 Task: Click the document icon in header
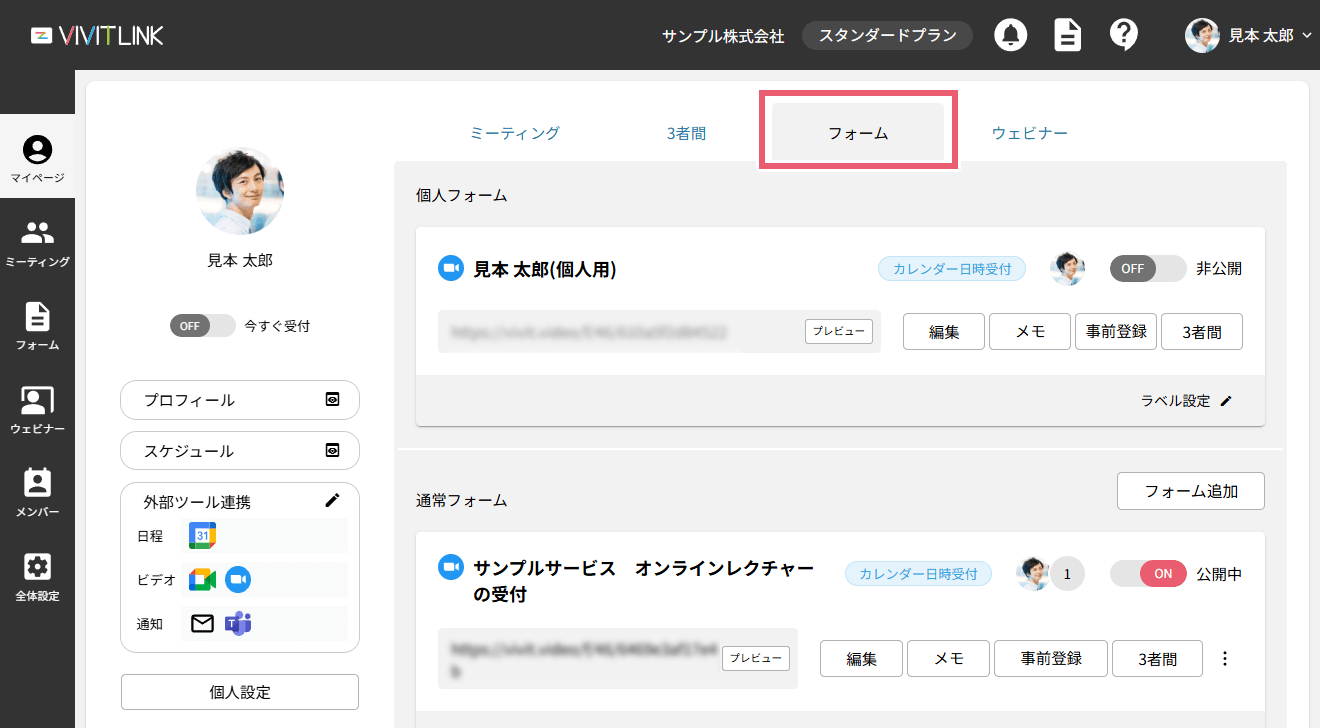pyautogui.click(x=1068, y=35)
